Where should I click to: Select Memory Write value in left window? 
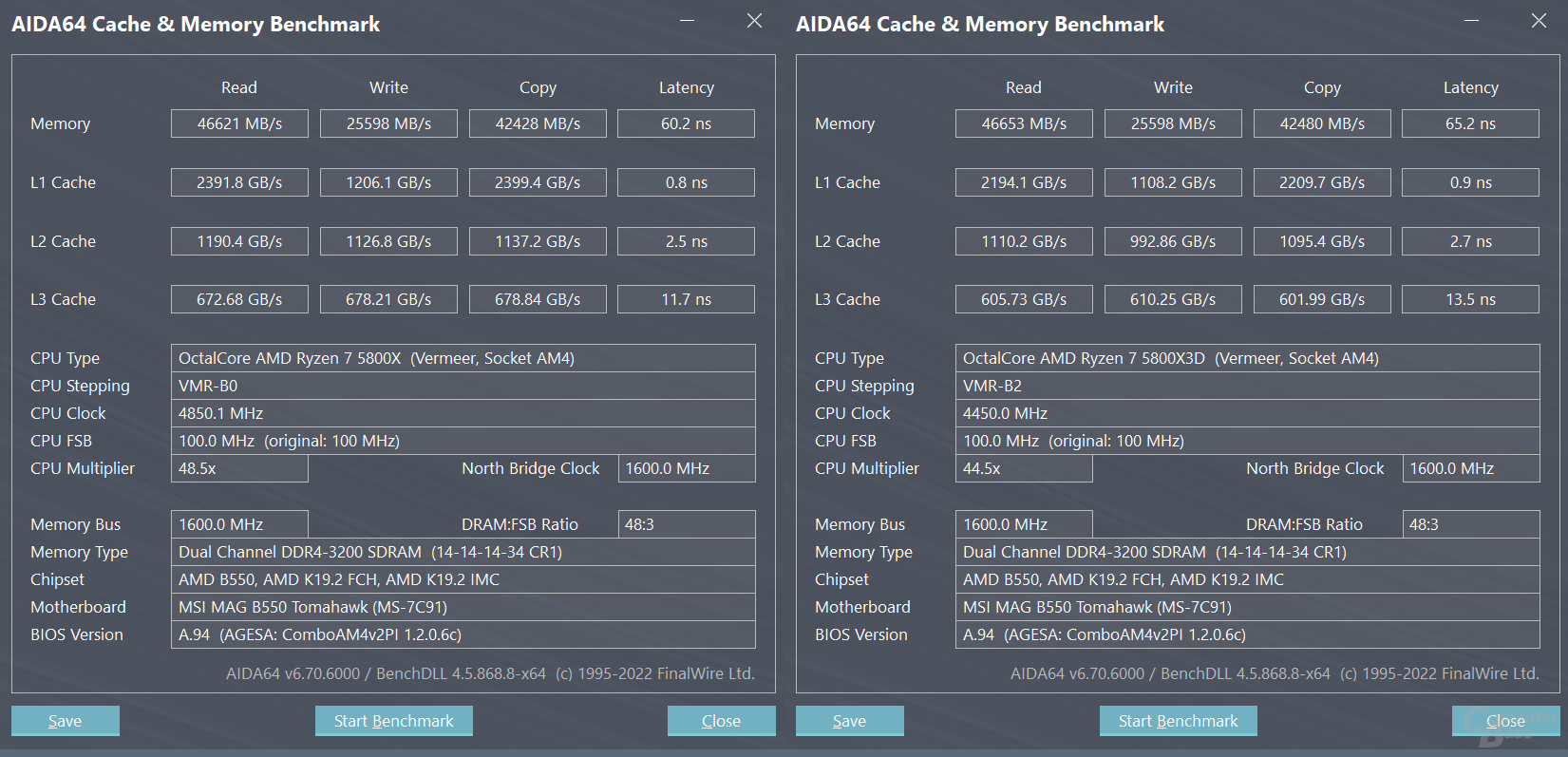tap(388, 123)
